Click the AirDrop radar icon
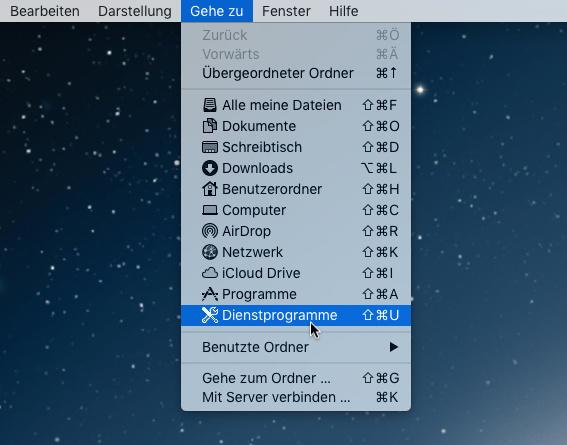 click(x=210, y=231)
